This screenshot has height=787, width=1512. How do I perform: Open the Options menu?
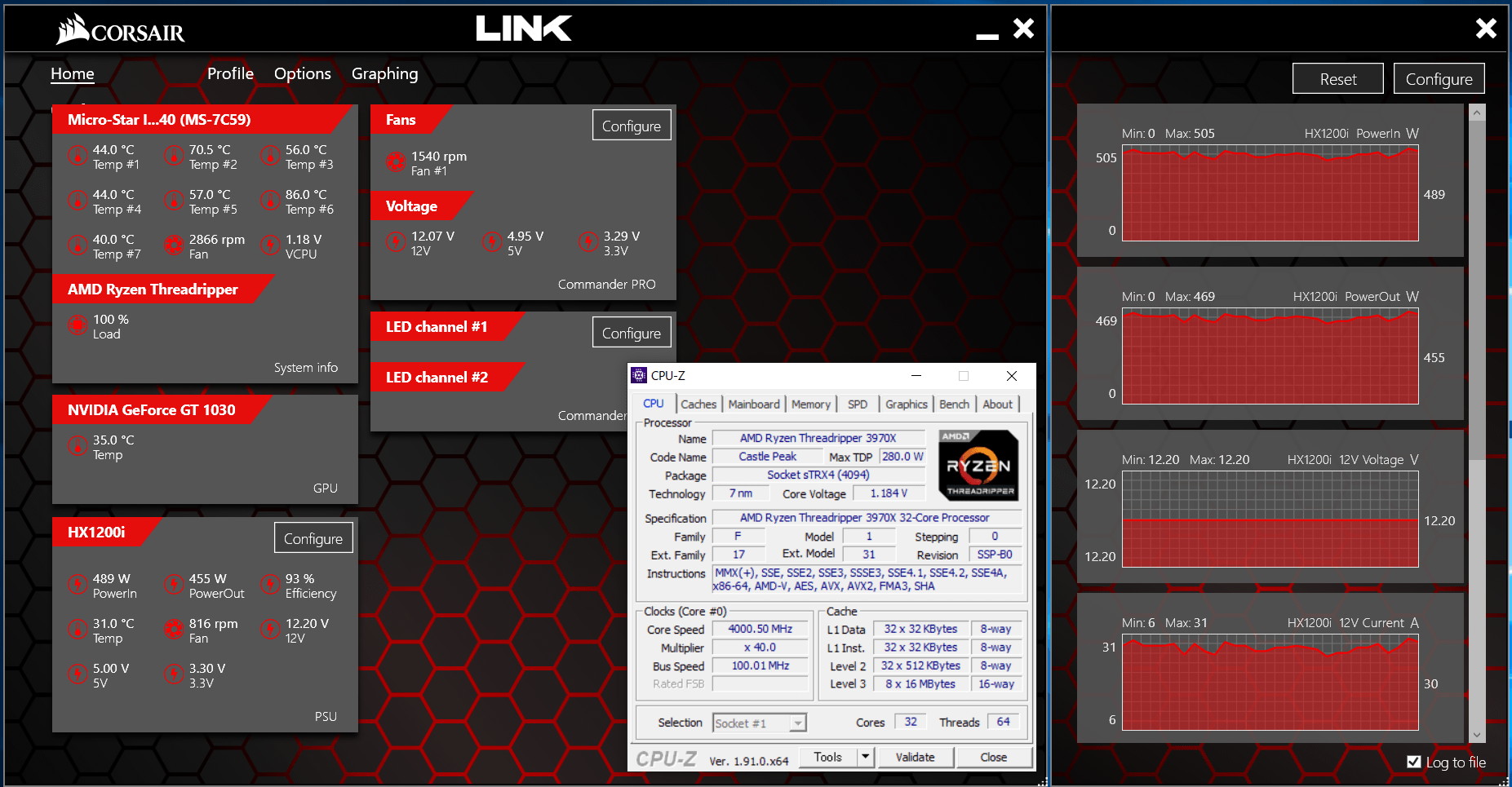302,74
